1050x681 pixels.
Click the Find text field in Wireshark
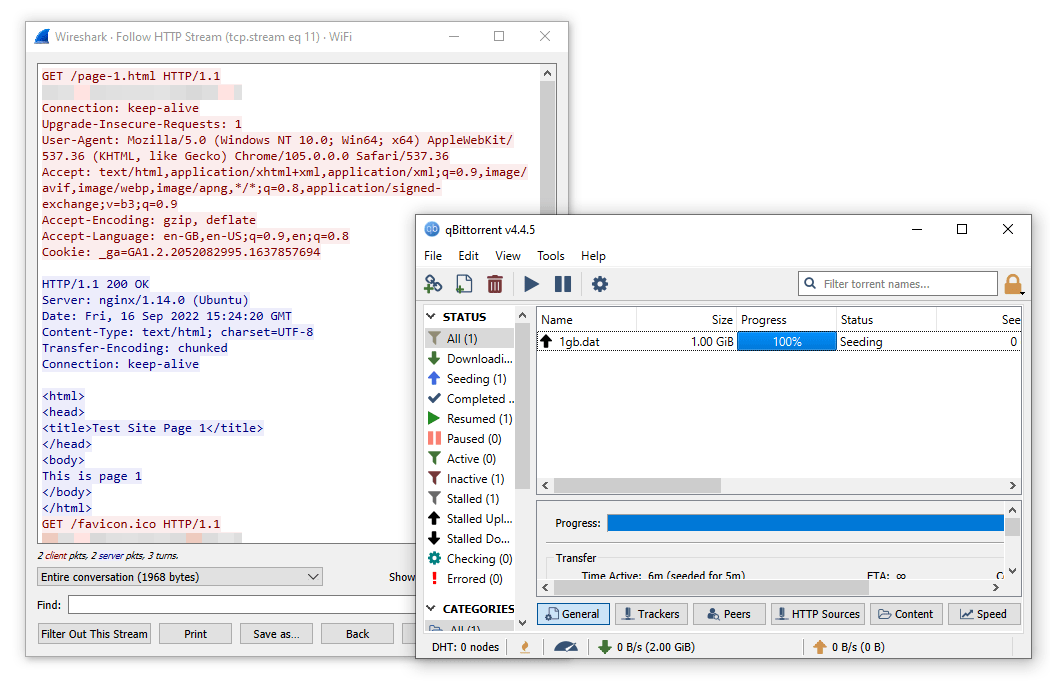point(242,605)
